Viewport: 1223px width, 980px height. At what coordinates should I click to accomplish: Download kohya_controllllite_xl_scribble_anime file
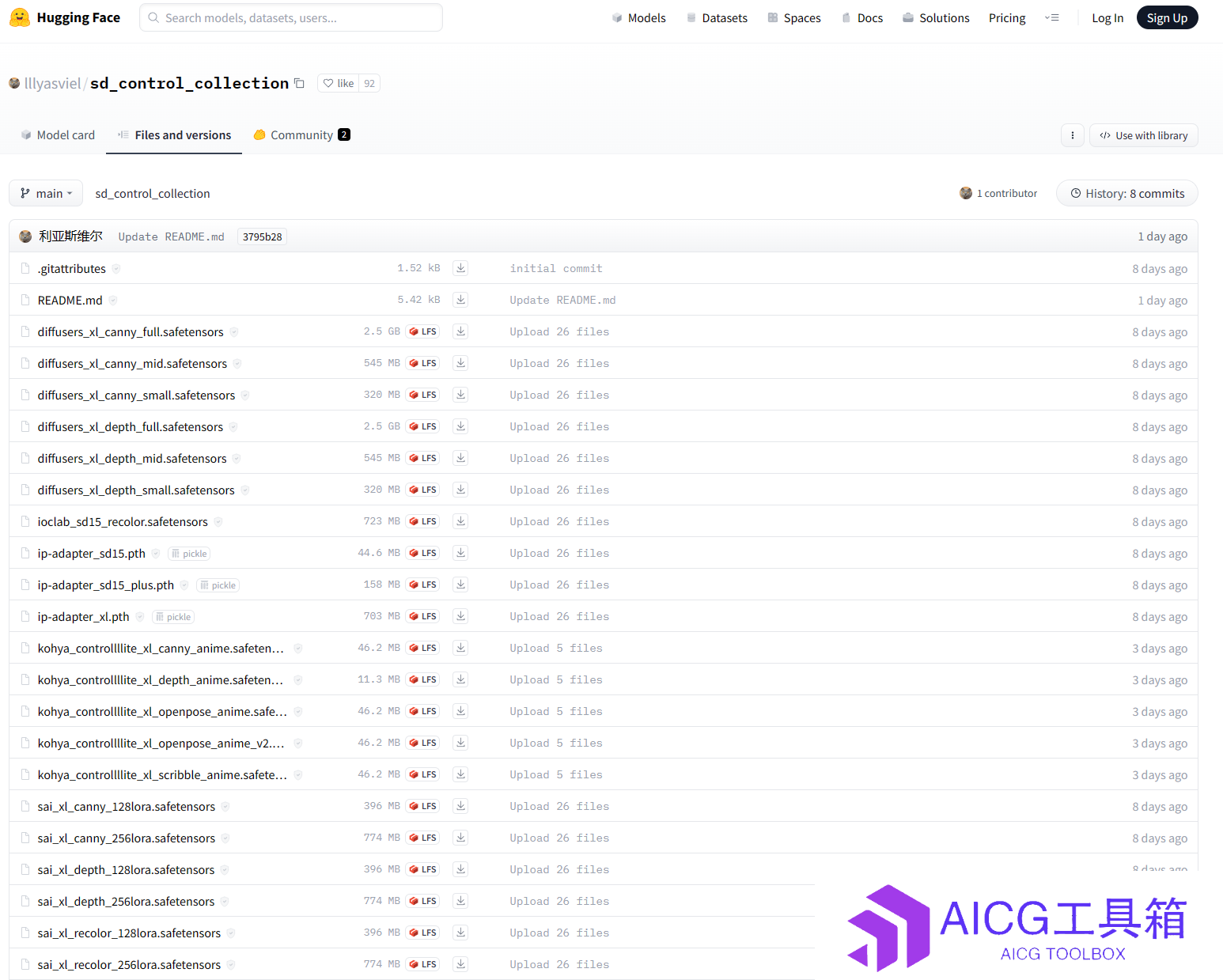(x=460, y=774)
